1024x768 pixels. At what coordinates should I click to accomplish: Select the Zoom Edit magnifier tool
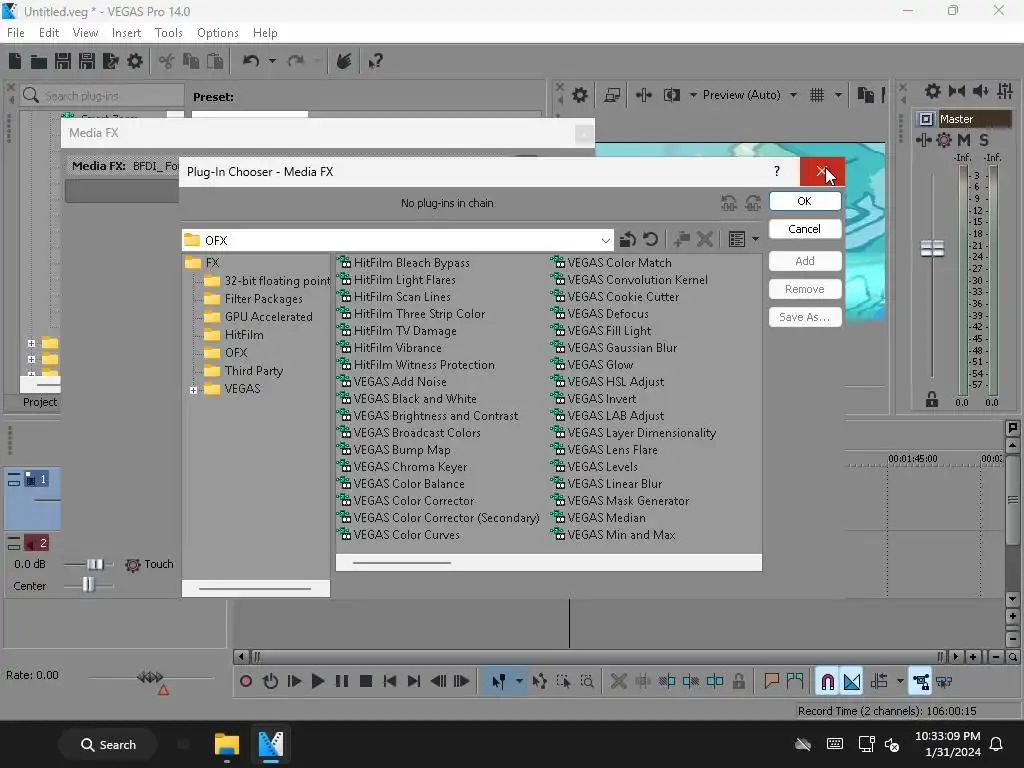click(x=587, y=682)
